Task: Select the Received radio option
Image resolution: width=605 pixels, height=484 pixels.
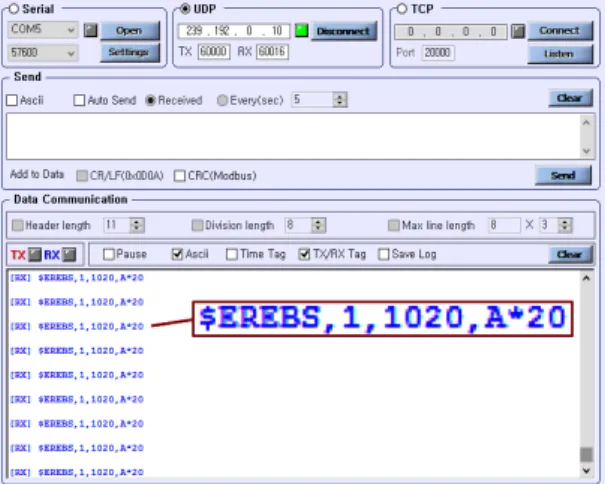Action: point(150,100)
